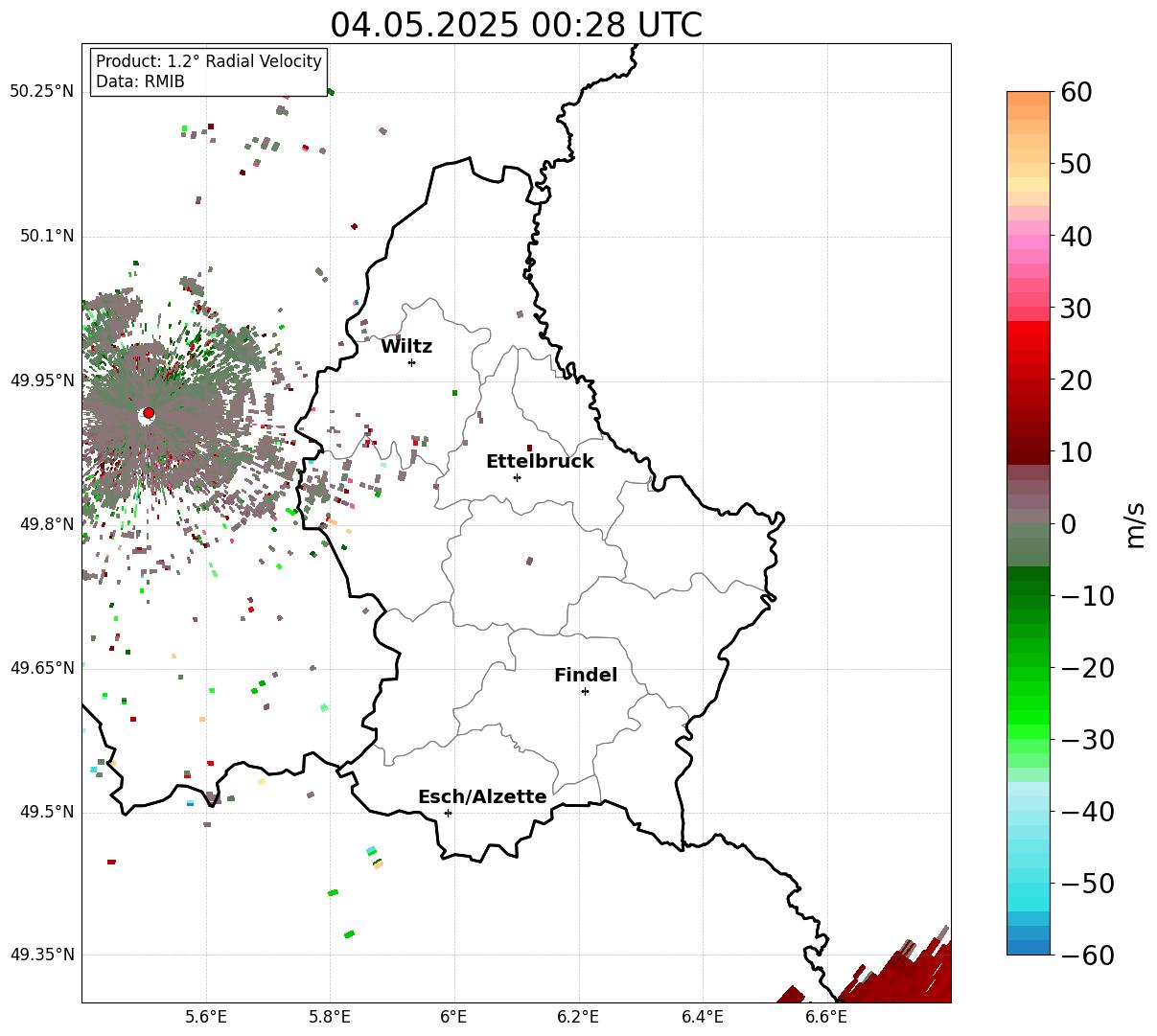Click the Esch/Alzette city label
This screenshot has width=1157, height=1036.
(x=482, y=797)
